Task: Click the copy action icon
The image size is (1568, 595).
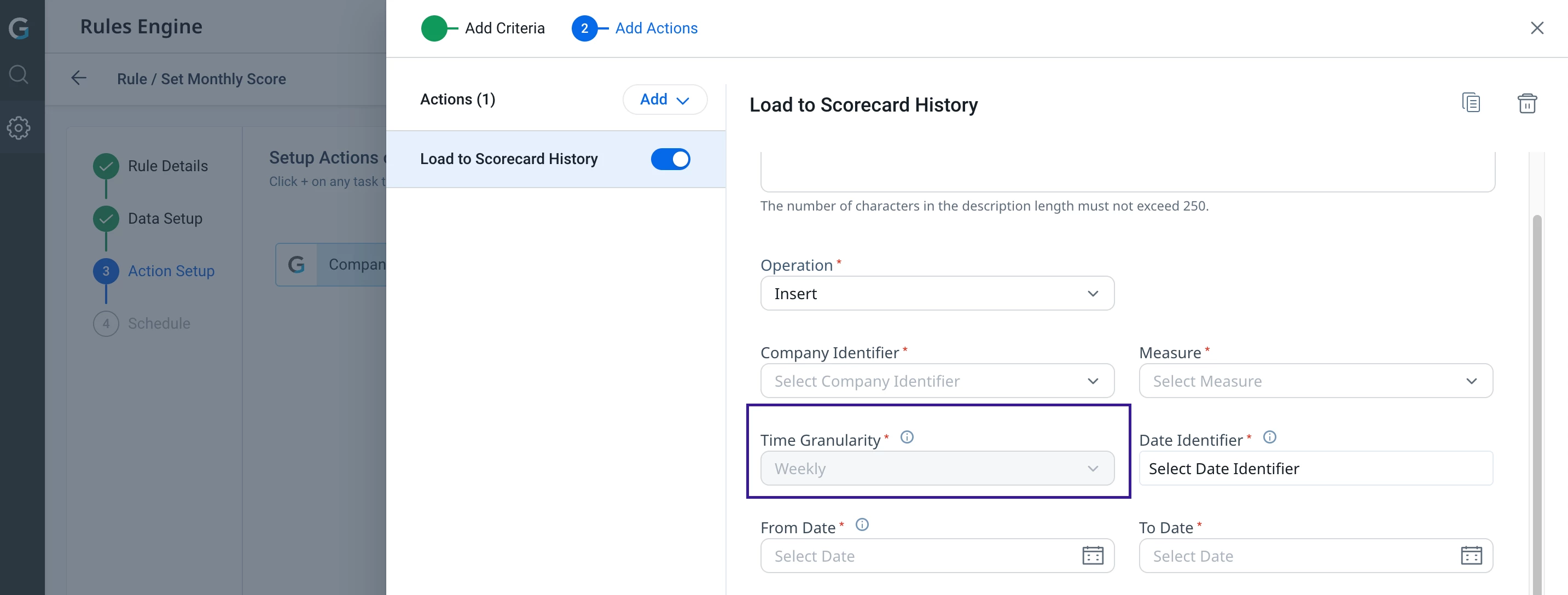Action: pyautogui.click(x=1471, y=103)
